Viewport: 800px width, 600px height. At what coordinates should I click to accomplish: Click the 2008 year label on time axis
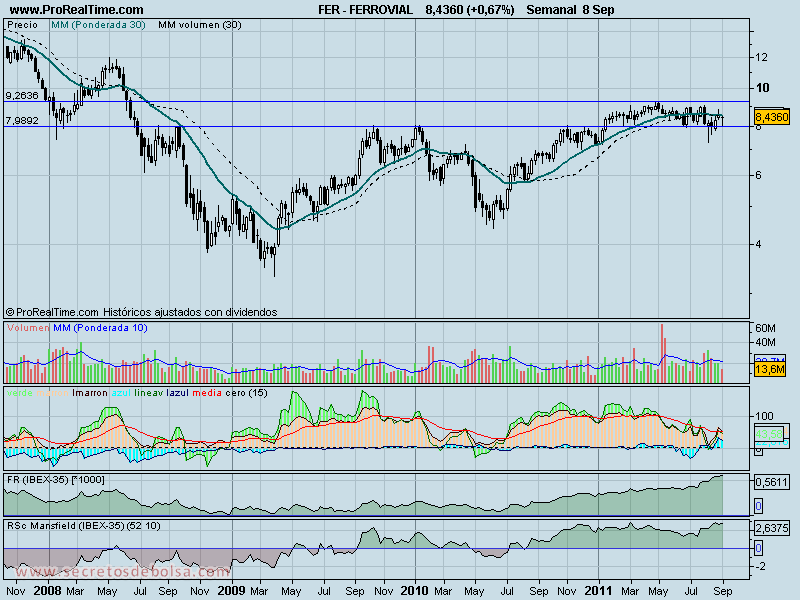47,591
